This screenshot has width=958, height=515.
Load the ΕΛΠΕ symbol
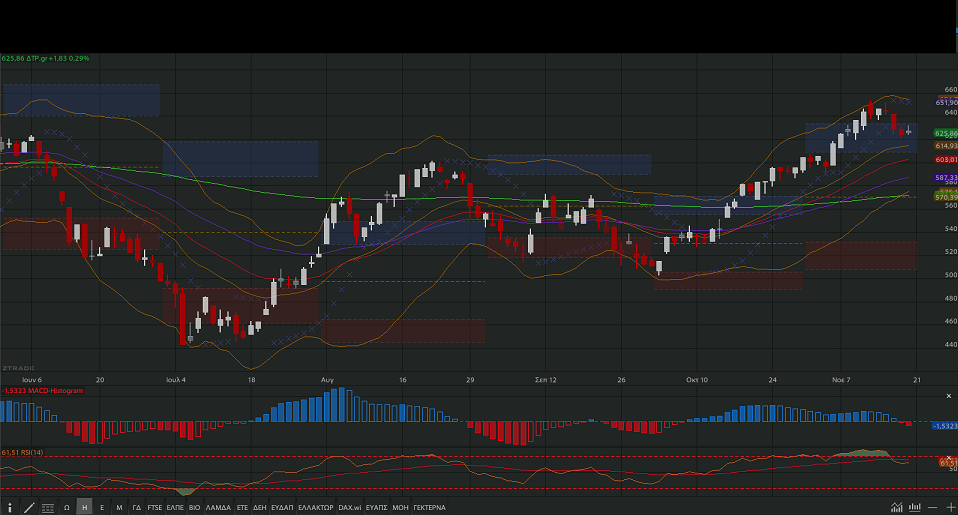pos(175,508)
